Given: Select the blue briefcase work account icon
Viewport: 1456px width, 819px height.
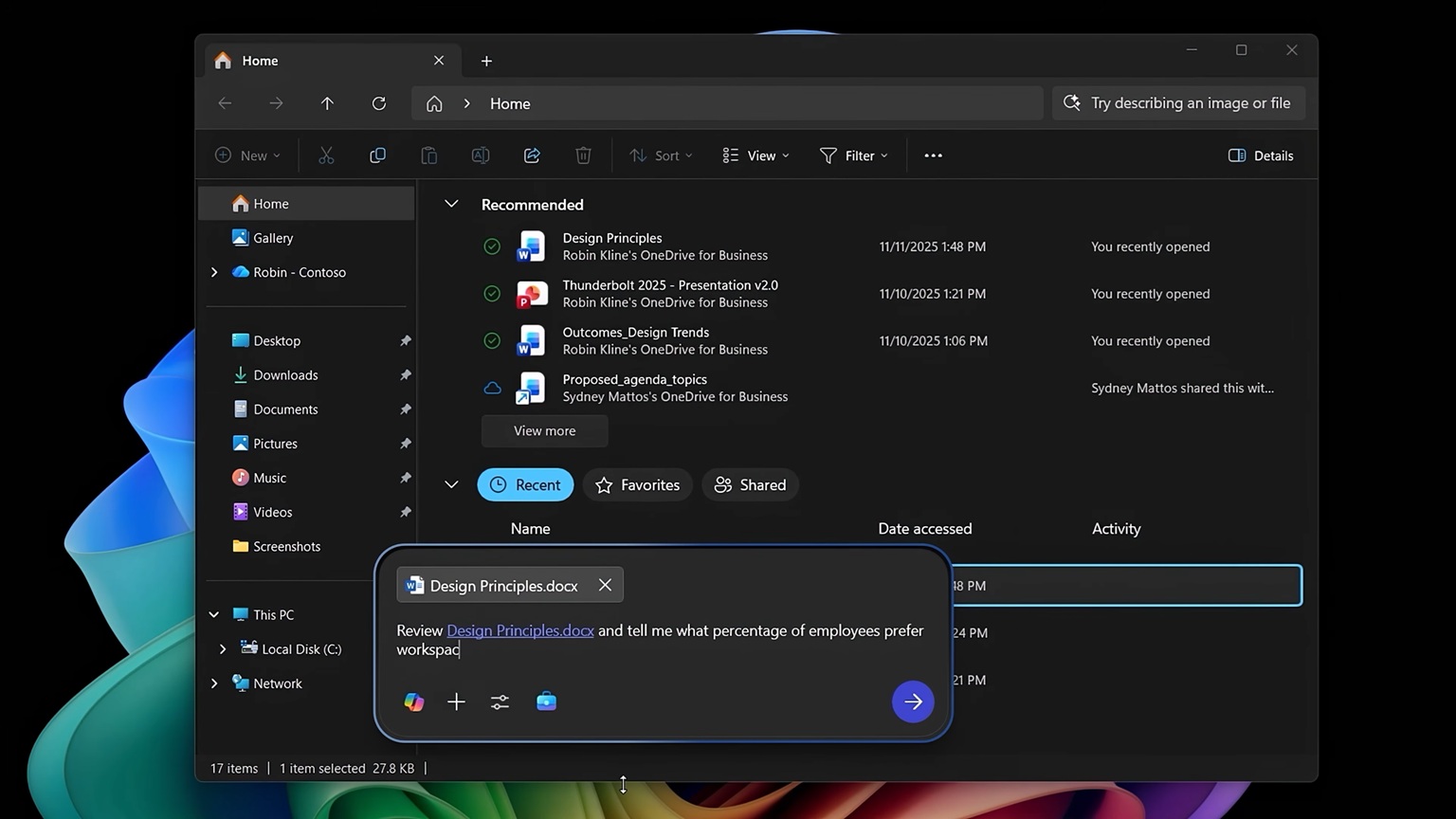Looking at the screenshot, I should (546, 701).
